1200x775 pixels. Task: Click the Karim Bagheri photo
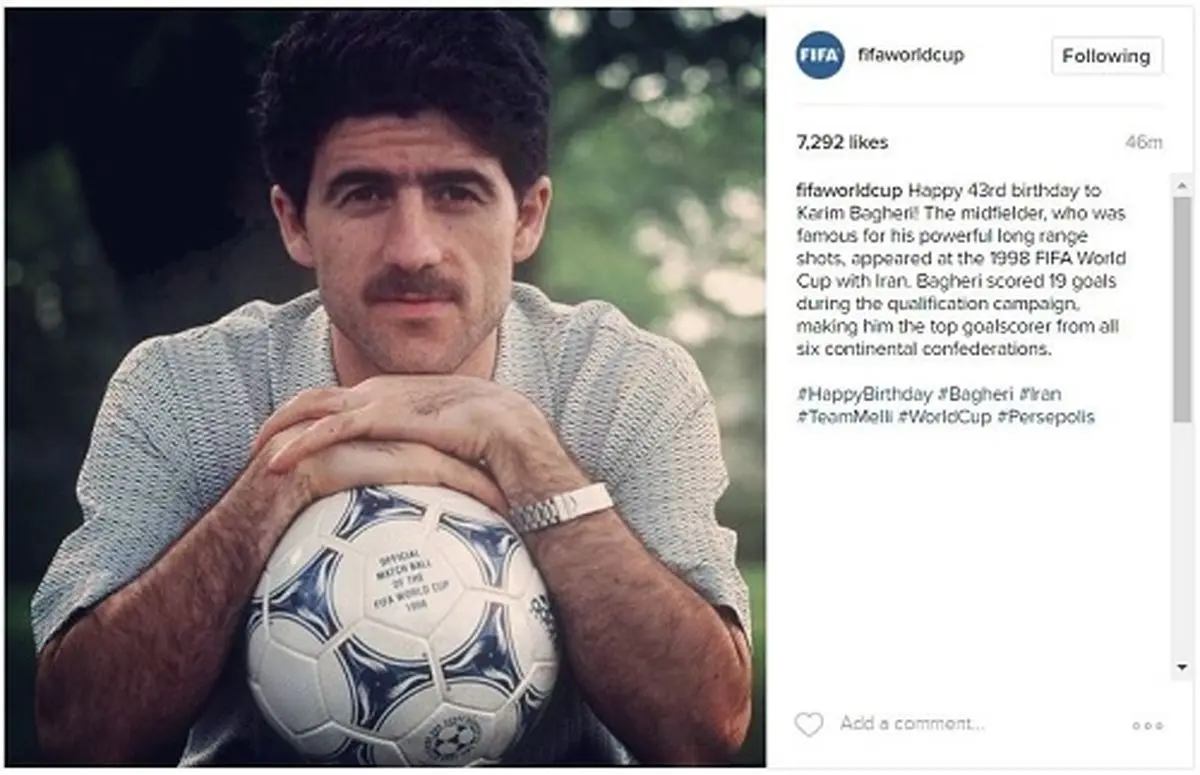pyautogui.click(x=386, y=386)
